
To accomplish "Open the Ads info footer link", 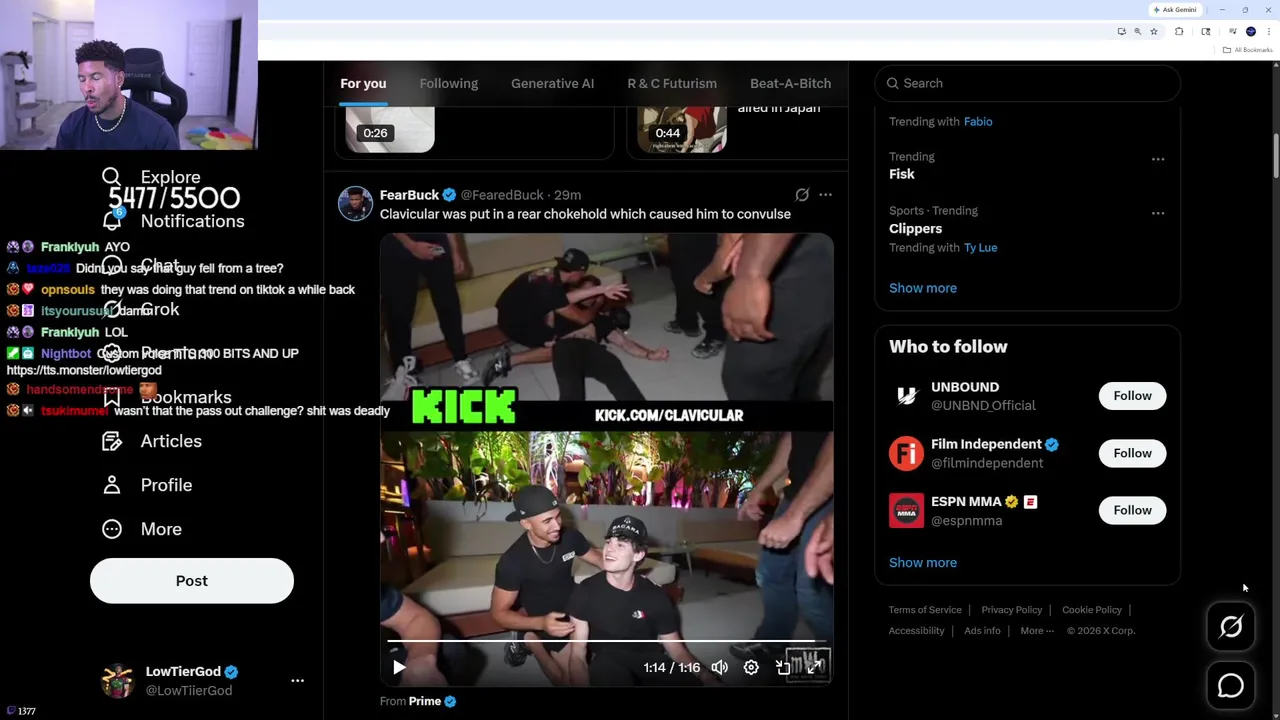I will pyautogui.click(x=982, y=631).
